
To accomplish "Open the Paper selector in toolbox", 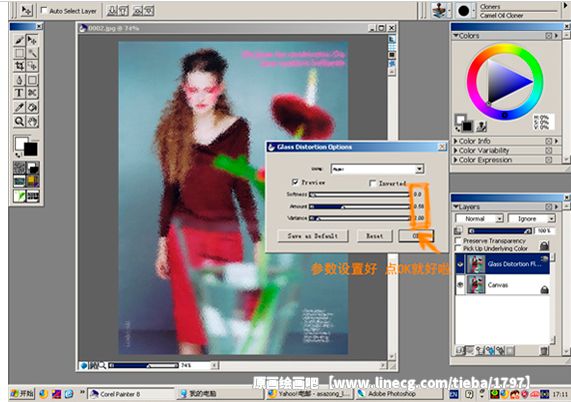I will pos(19,168).
